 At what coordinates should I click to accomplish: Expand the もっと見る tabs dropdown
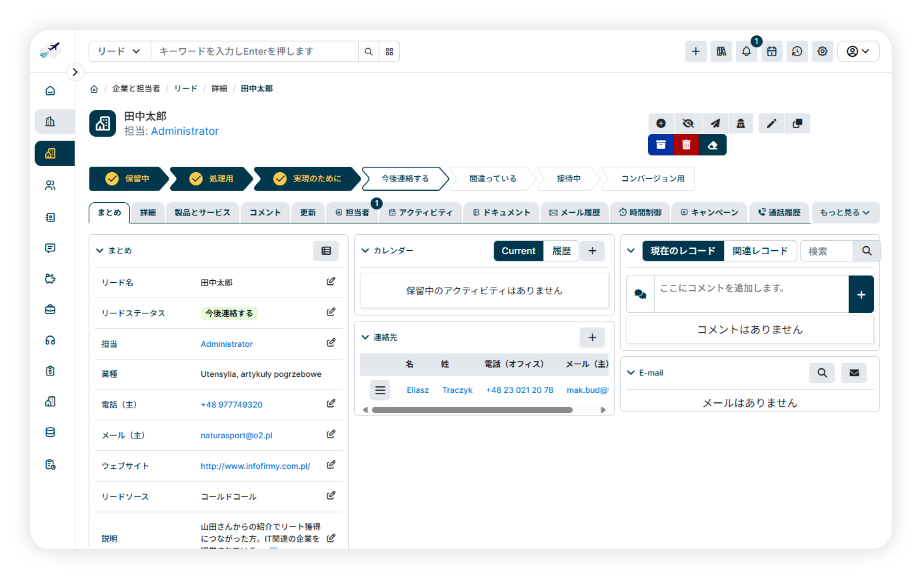tap(845, 212)
